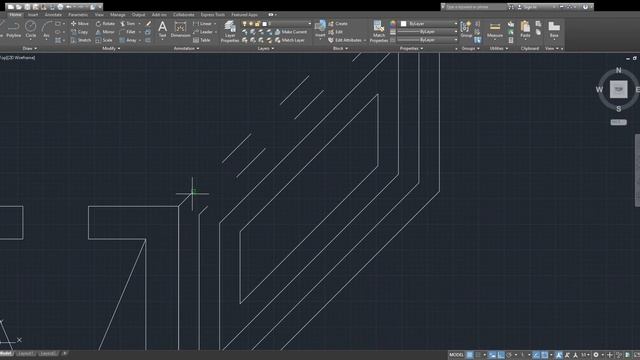Click the Move tool in Modify panel

tap(80, 24)
